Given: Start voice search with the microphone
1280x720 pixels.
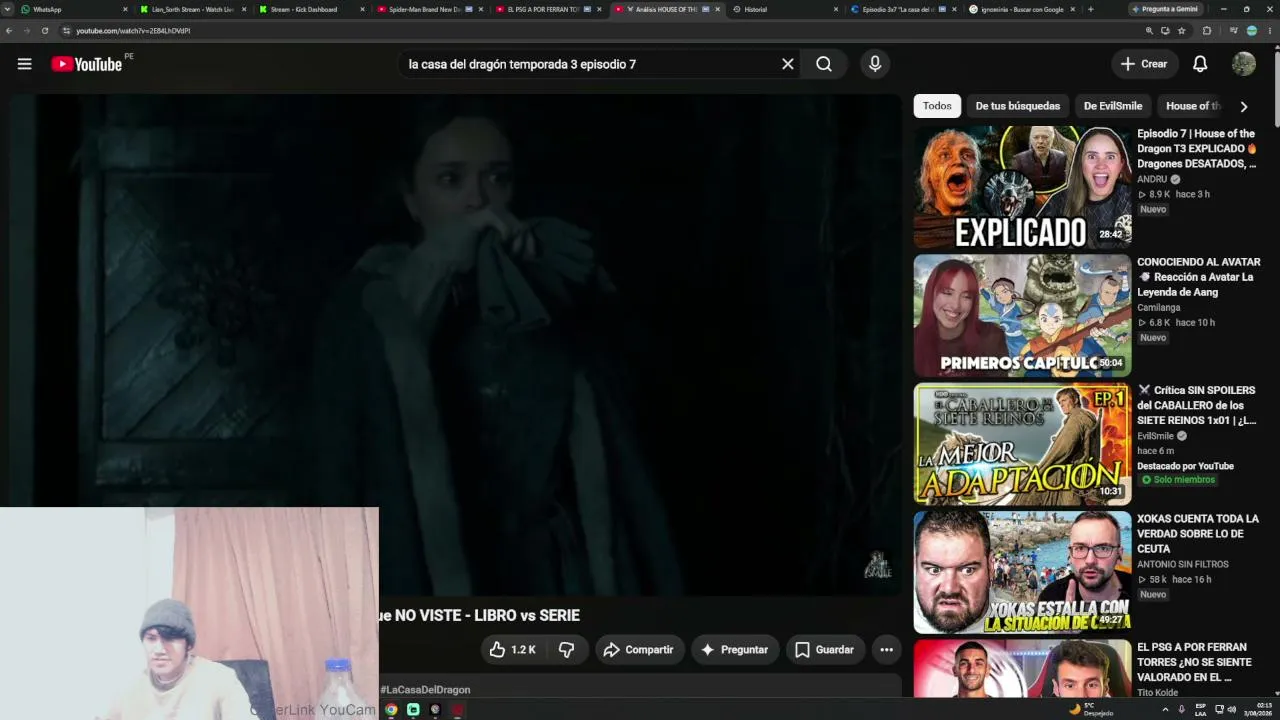Looking at the screenshot, I should pyautogui.click(x=875, y=64).
